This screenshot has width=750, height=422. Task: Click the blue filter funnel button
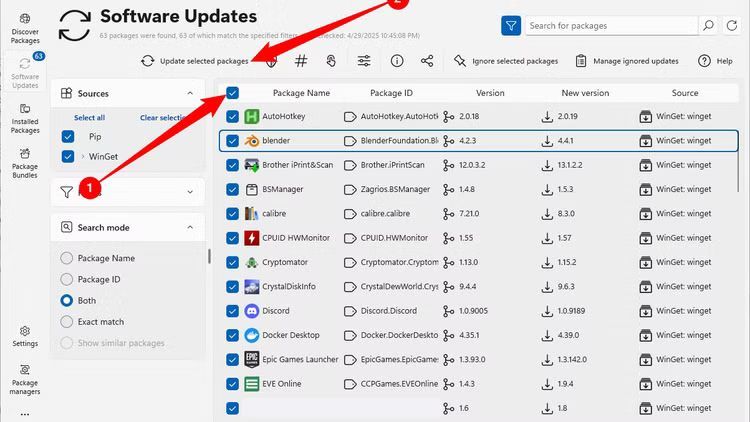coord(511,26)
